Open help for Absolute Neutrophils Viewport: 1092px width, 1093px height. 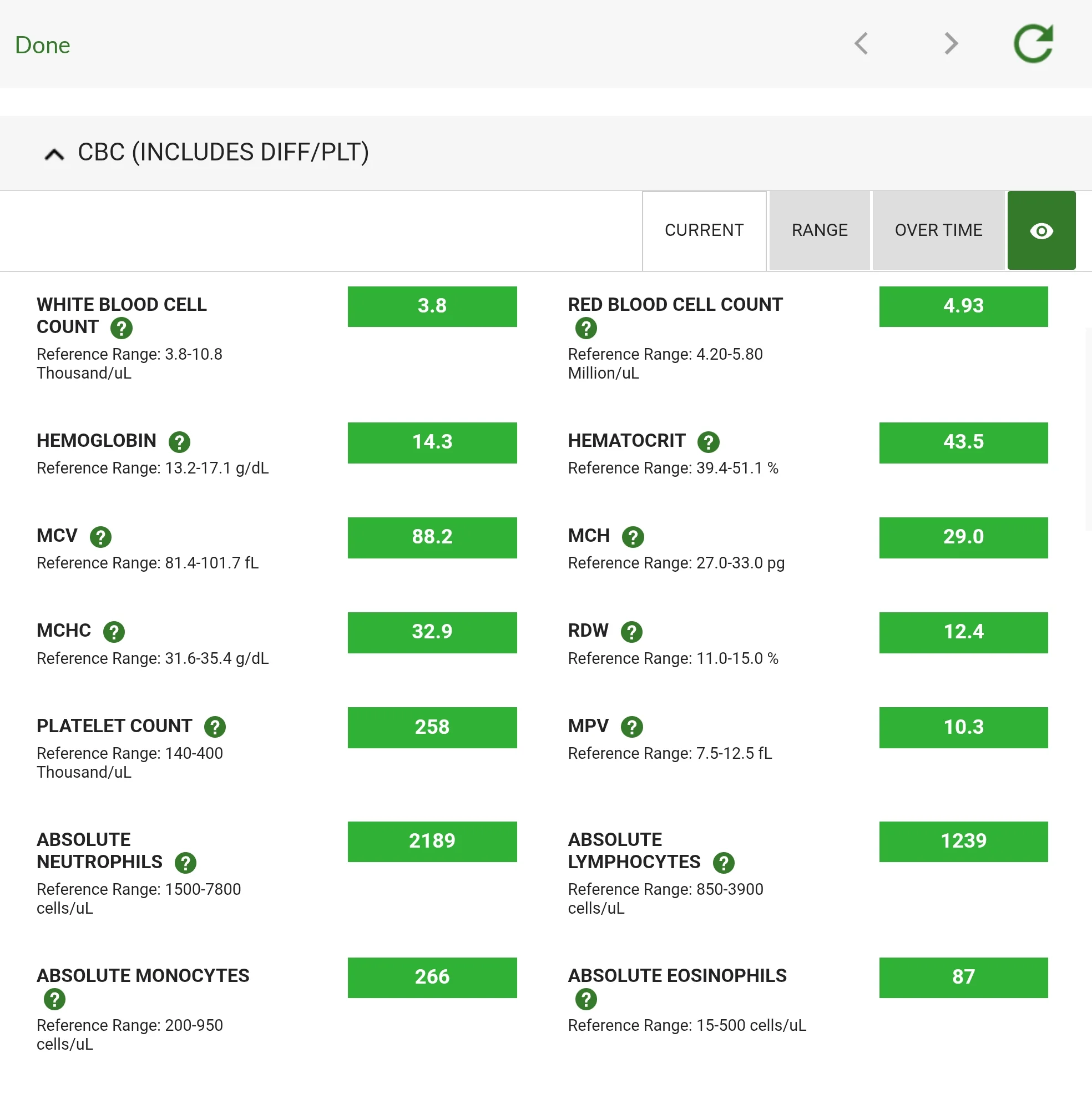tap(185, 863)
